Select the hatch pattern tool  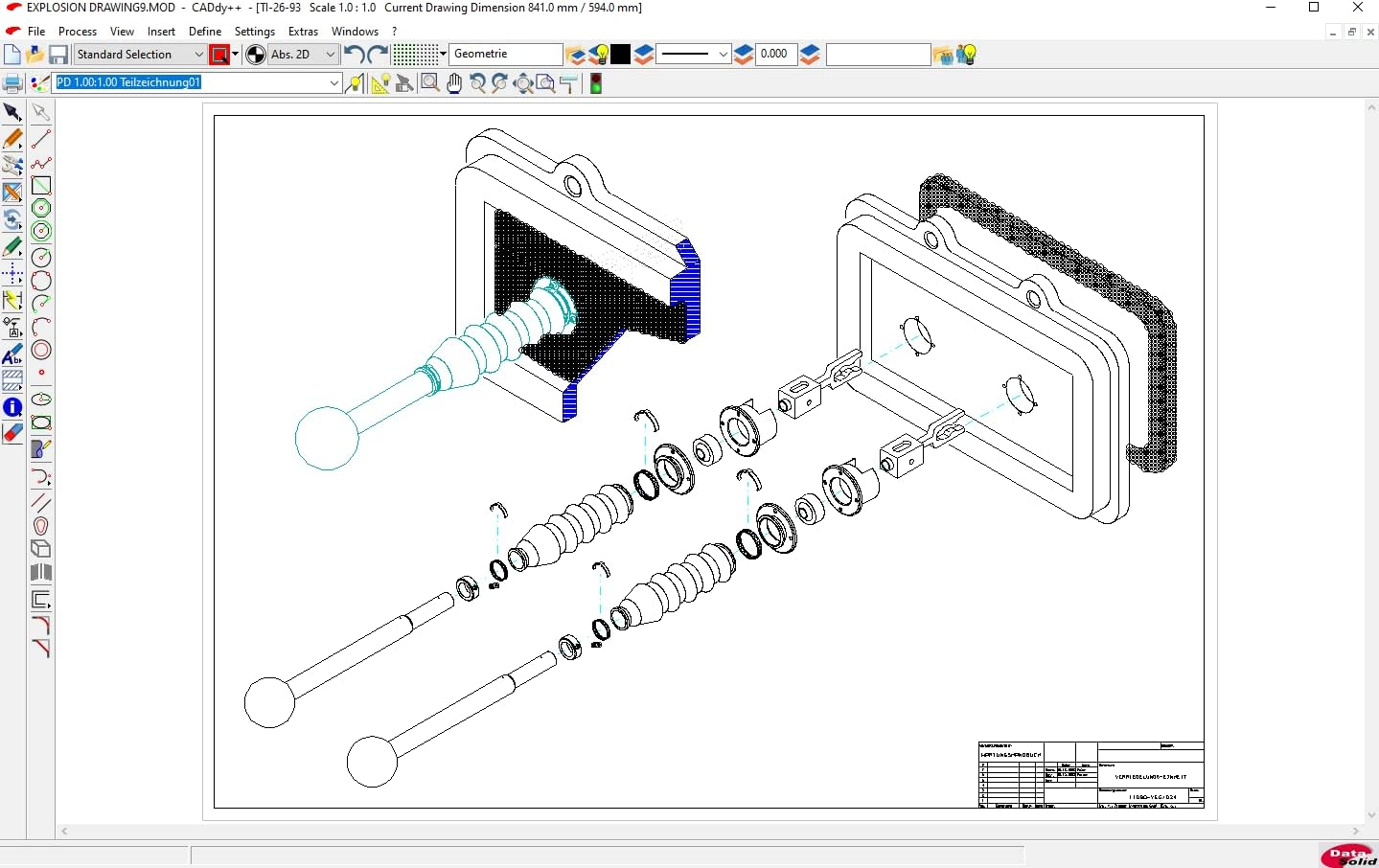[x=12, y=380]
